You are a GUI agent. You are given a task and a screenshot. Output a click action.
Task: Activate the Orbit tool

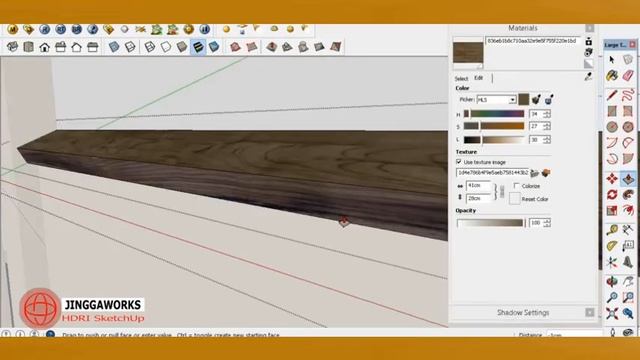tap(611, 282)
